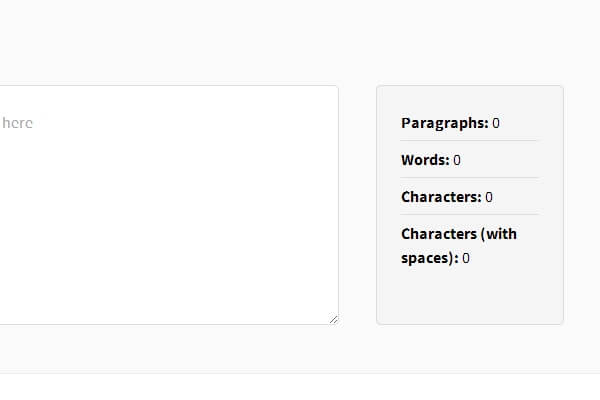Click the white section below the horizontal separator
The image size is (600, 400).
pos(300,388)
